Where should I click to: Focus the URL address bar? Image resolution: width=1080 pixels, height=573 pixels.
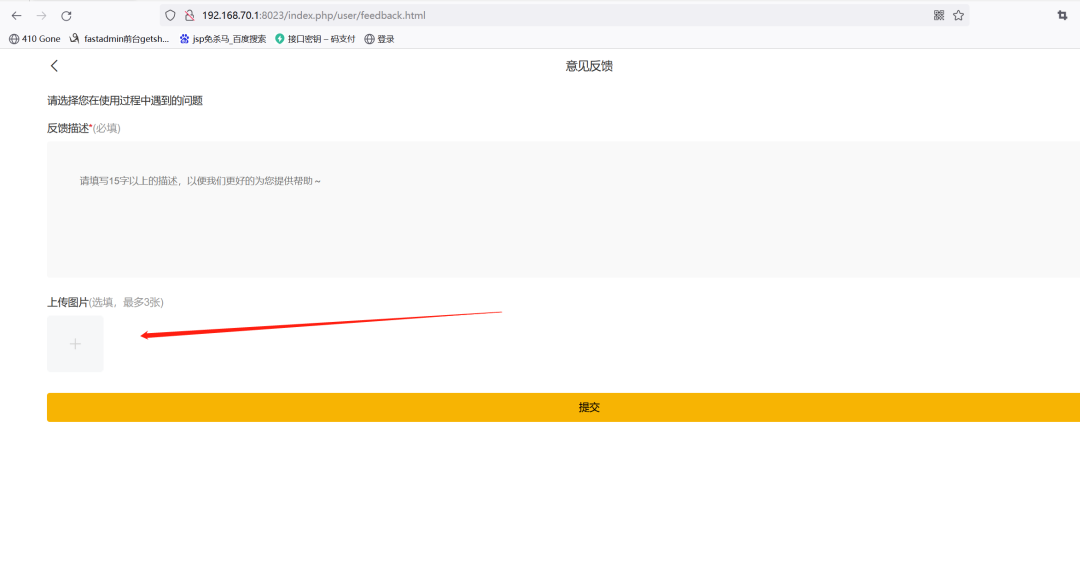tap(563, 15)
